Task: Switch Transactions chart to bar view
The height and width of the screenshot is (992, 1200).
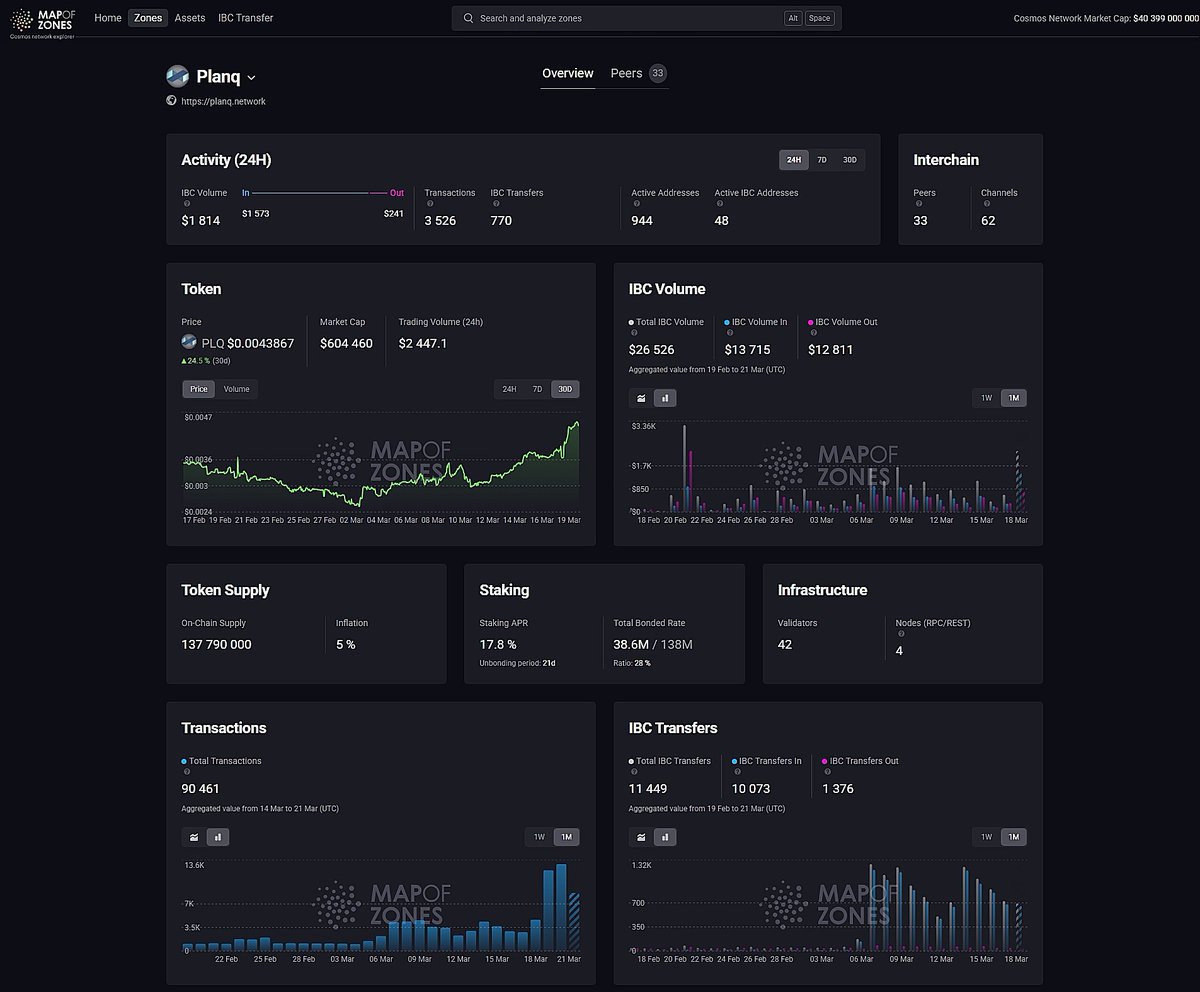Action: [x=218, y=837]
